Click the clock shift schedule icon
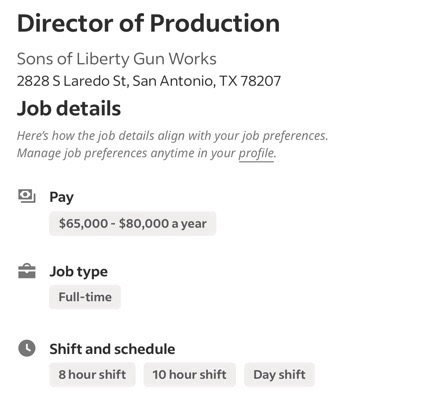440x407 pixels. pyautogui.click(x=27, y=348)
